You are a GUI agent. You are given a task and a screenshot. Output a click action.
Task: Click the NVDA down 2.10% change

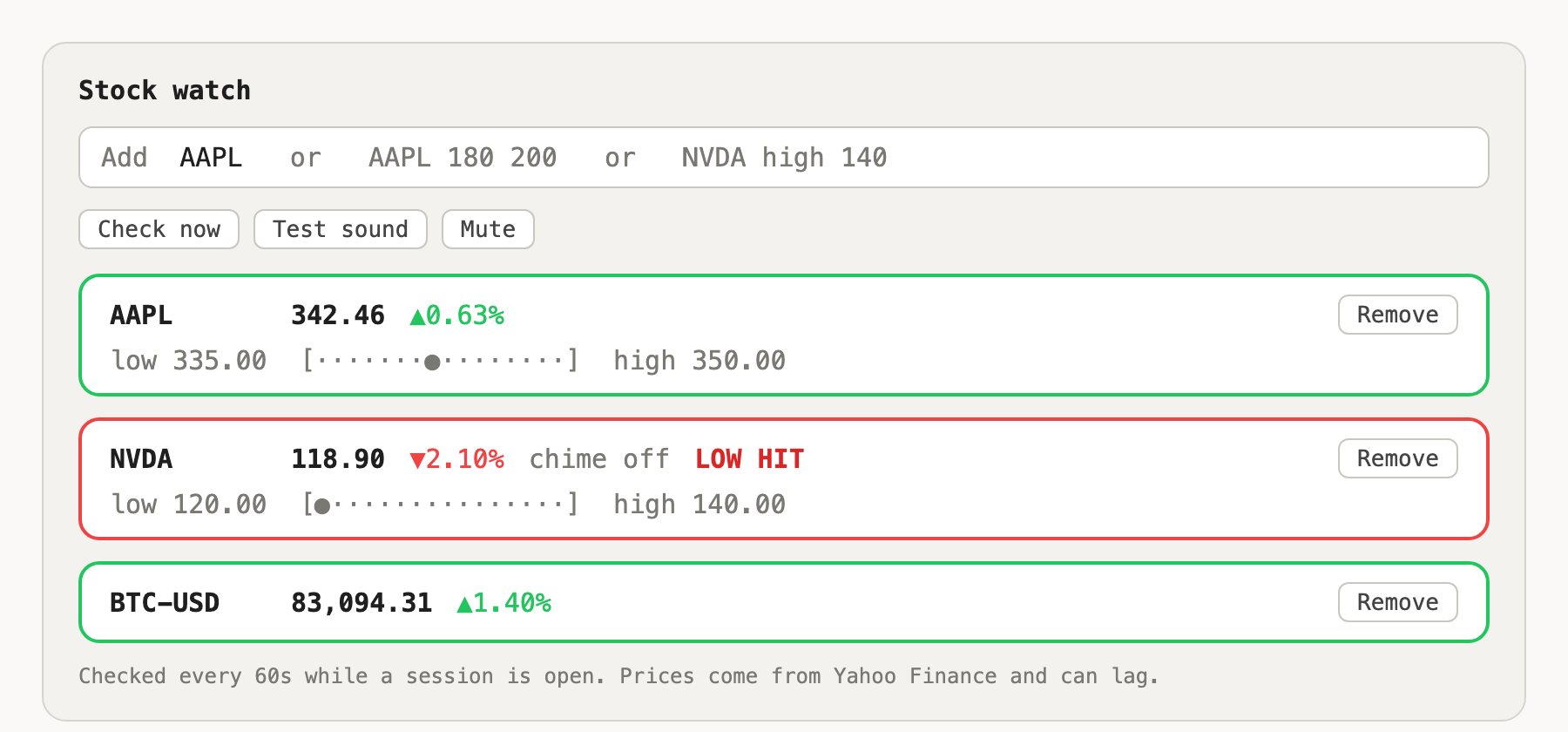point(457,458)
